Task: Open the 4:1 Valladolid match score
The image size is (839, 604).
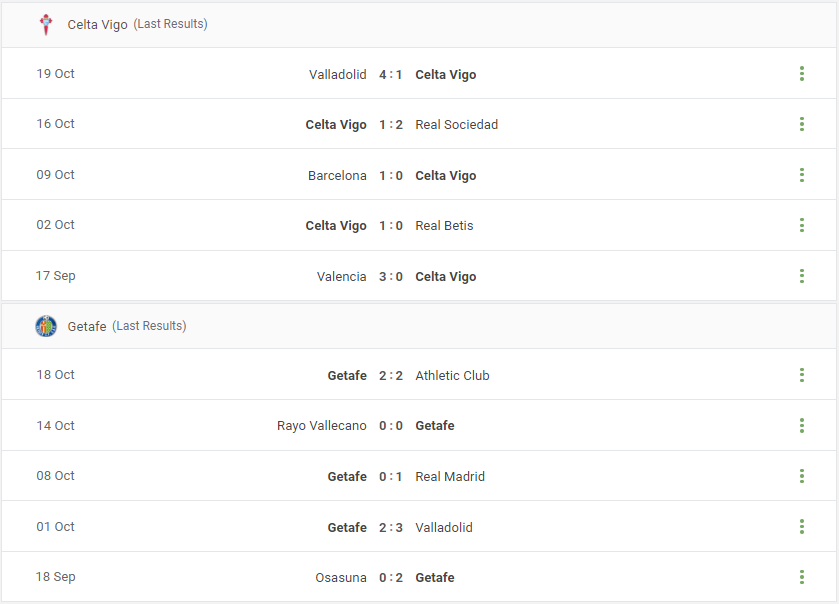Action: click(391, 74)
